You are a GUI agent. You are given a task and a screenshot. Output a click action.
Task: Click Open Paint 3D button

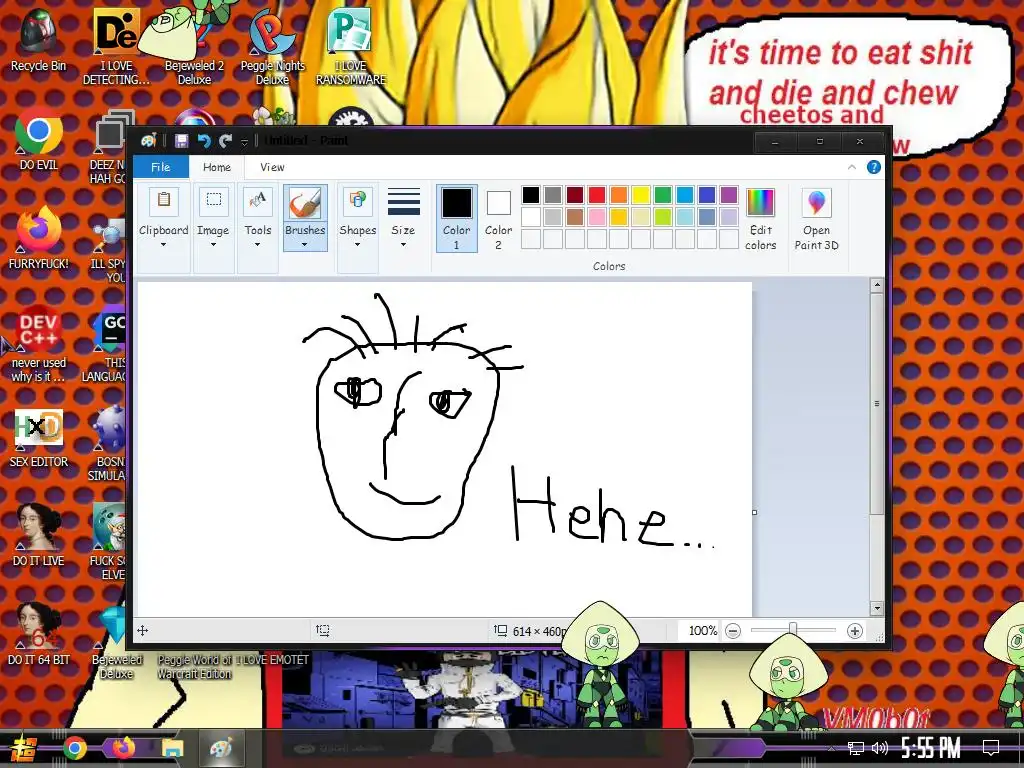(816, 219)
